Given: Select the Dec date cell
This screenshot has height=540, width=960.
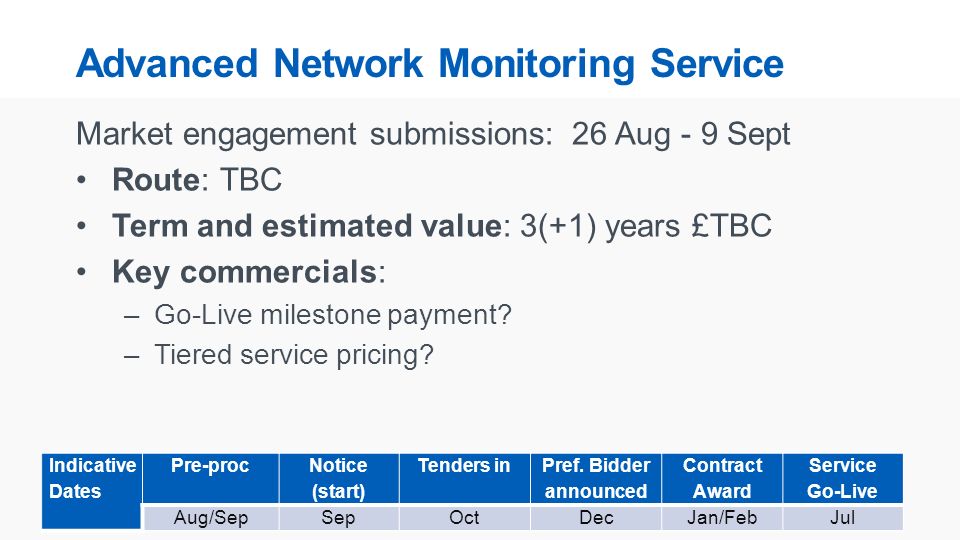Looking at the screenshot, I should 596,517.
